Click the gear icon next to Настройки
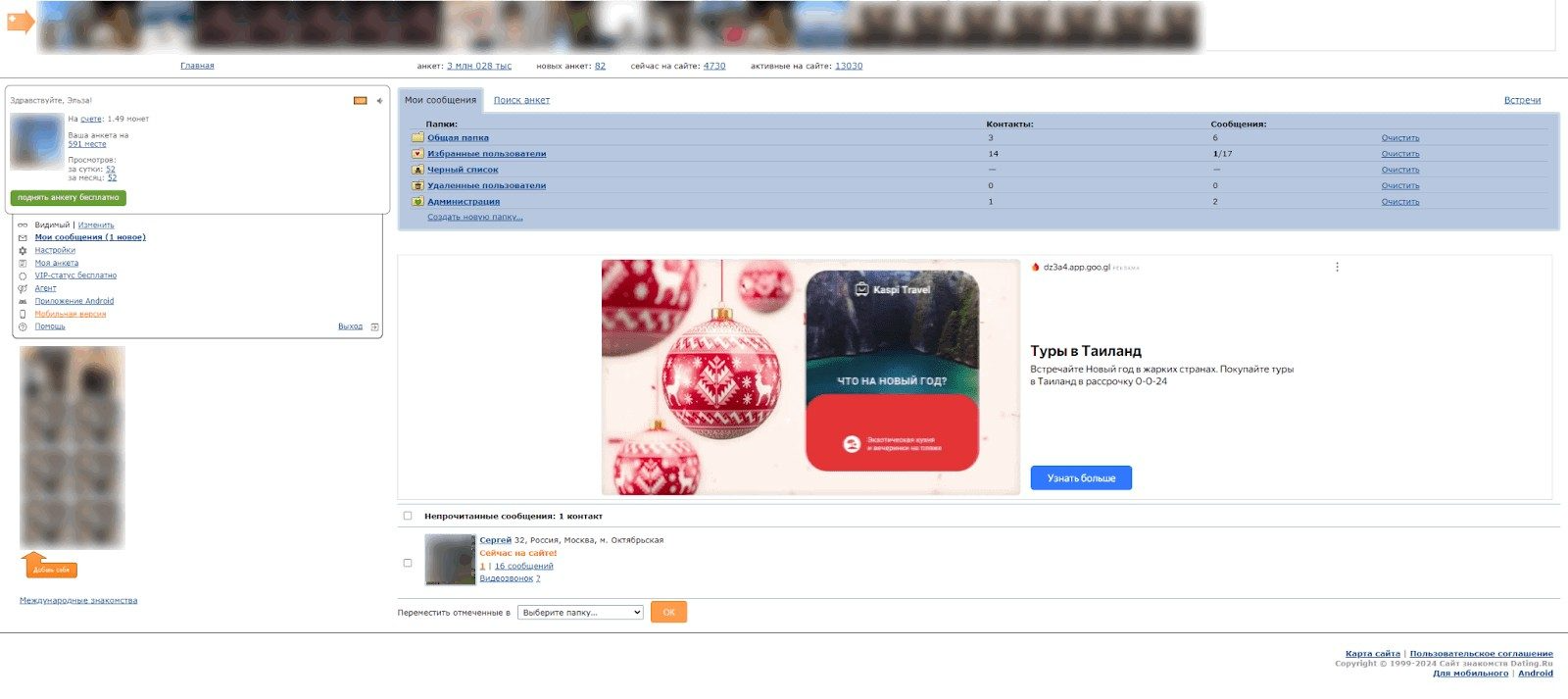1568x699 pixels. pyautogui.click(x=23, y=251)
